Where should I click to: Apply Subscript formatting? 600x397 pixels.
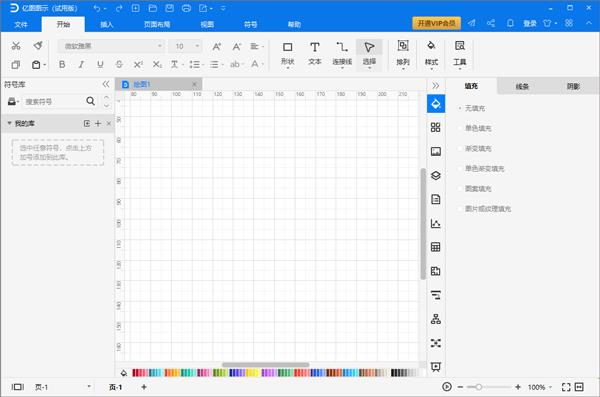pos(157,64)
